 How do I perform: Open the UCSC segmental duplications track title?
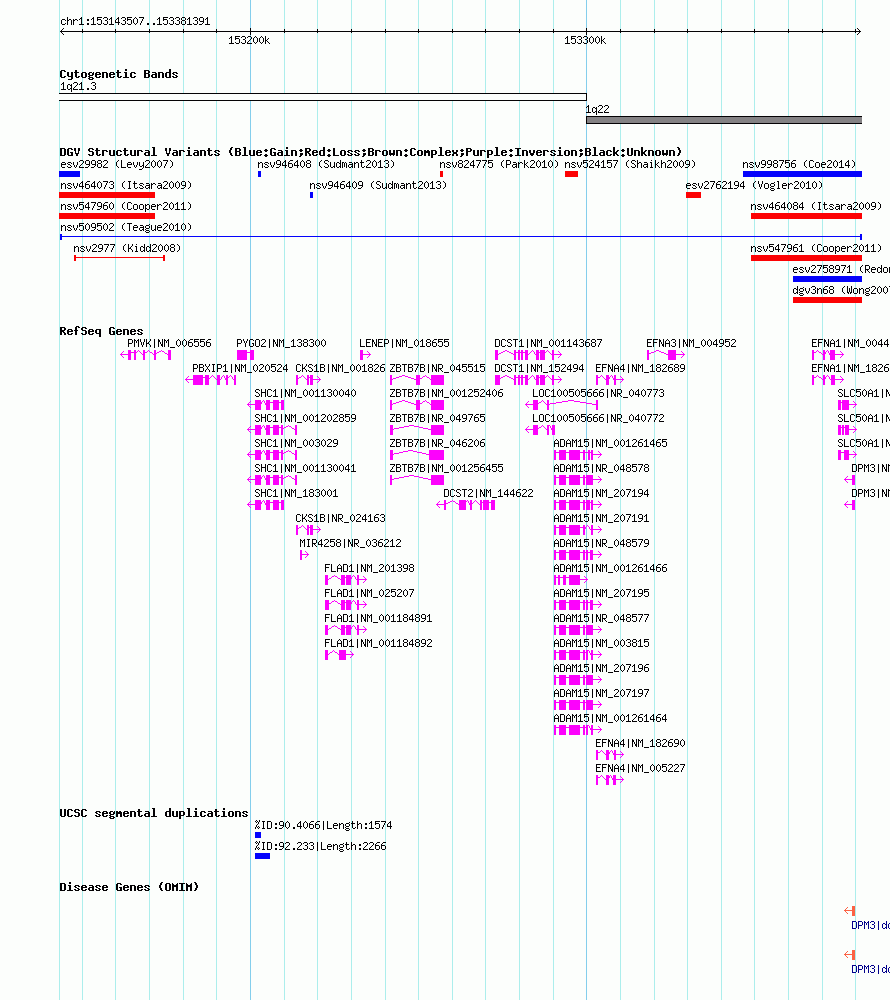pyautogui.click(x=154, y=813)
